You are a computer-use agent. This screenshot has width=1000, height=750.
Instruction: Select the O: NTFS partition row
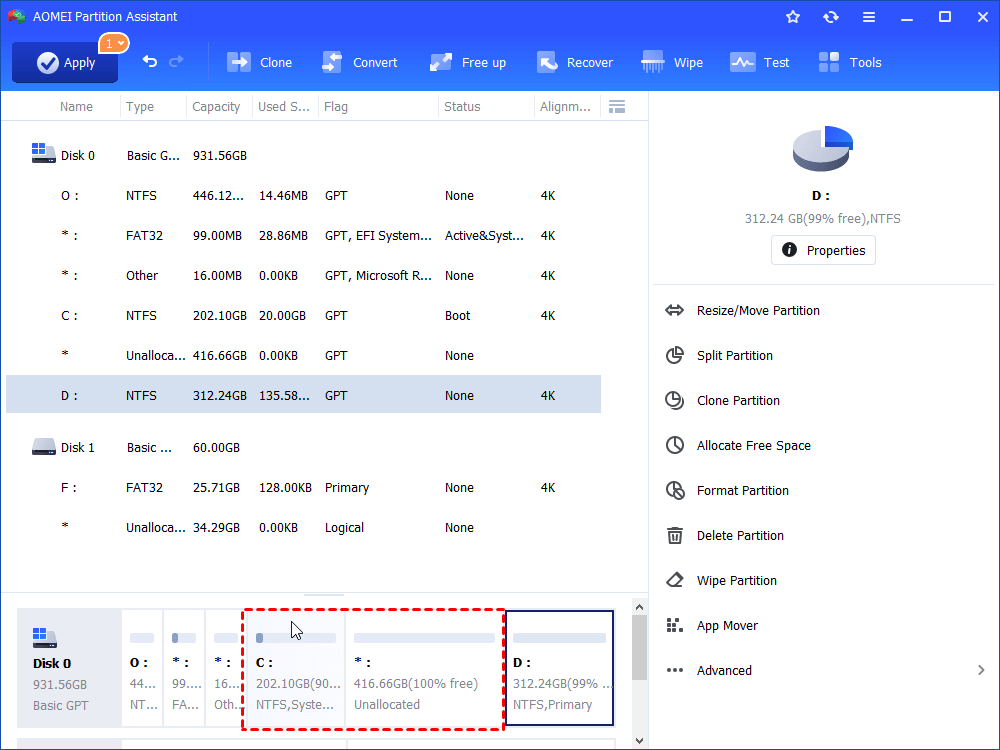304,196
